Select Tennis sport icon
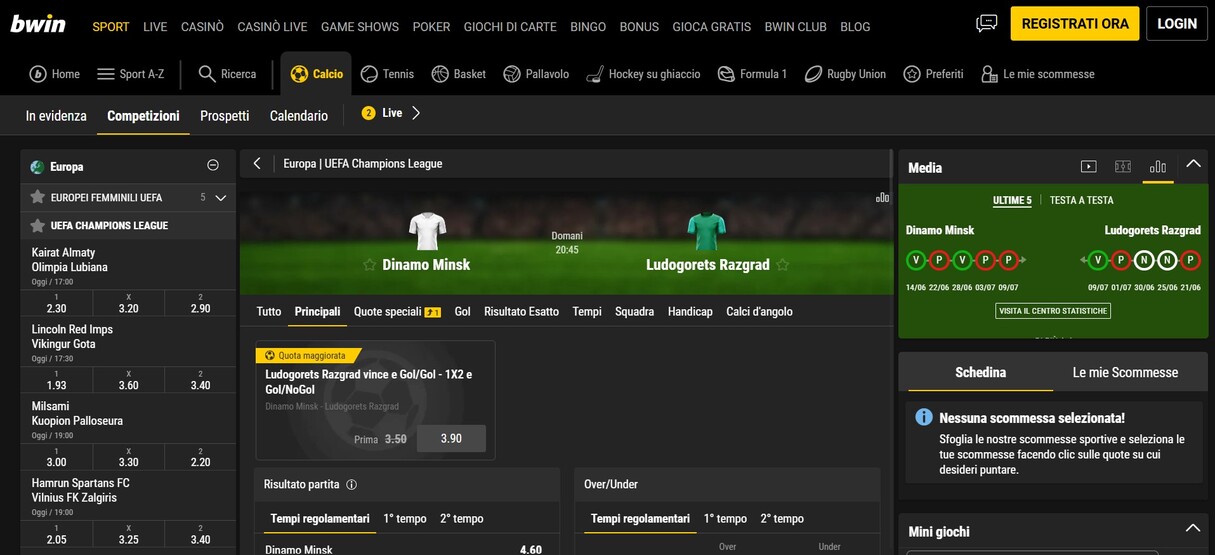This screenshot has width=1215, height=555. [x=369, y=74]
